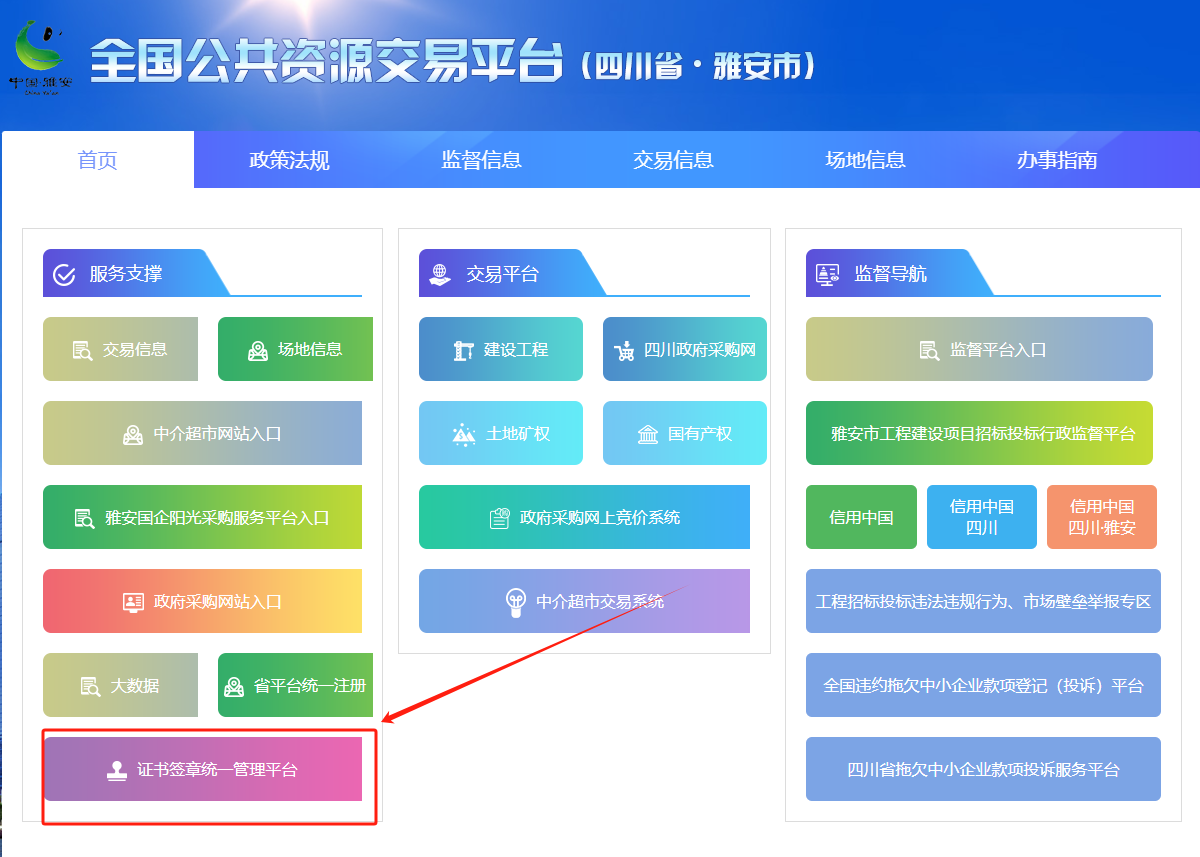Click the bank building icon beside 国有产权
1200x857 pixels.
click(x=648, y=434)
